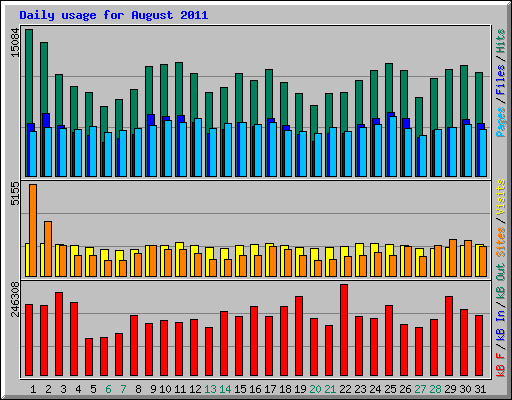Click day label 24 on x-axis

coord(375,389)
